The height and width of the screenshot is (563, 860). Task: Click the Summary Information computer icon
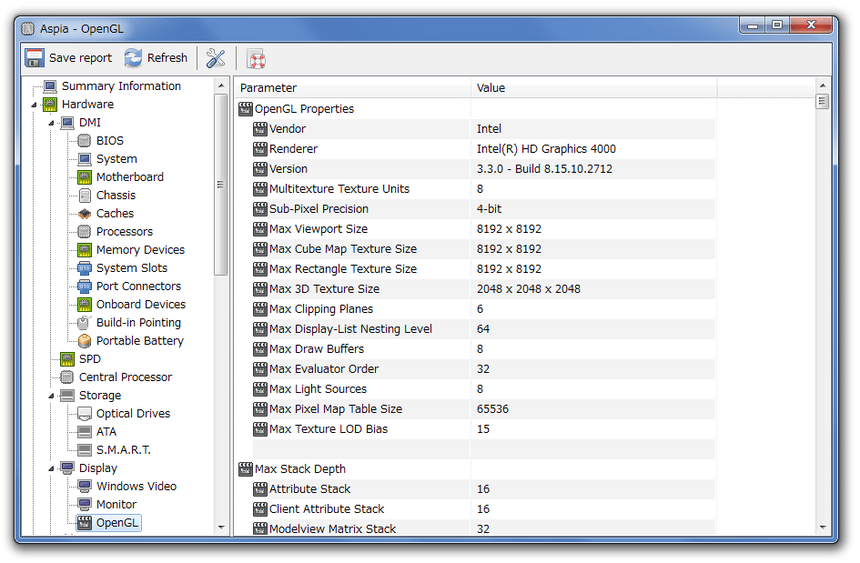pos(50,86)
